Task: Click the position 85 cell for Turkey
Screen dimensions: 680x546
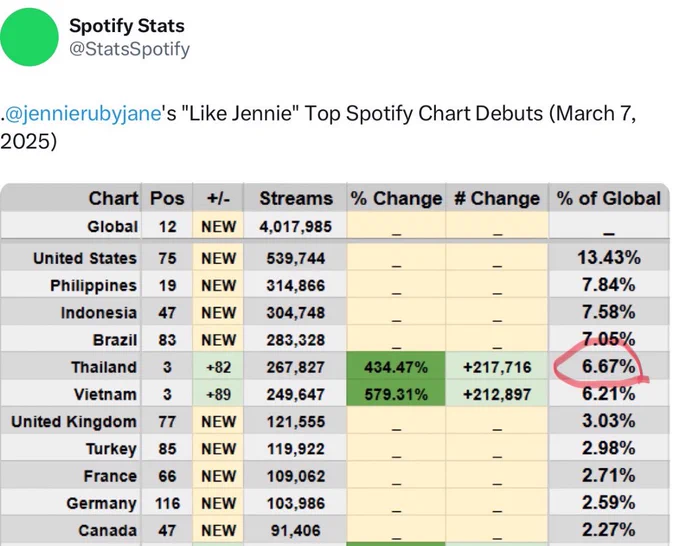Action: click(x=167, y=449)
